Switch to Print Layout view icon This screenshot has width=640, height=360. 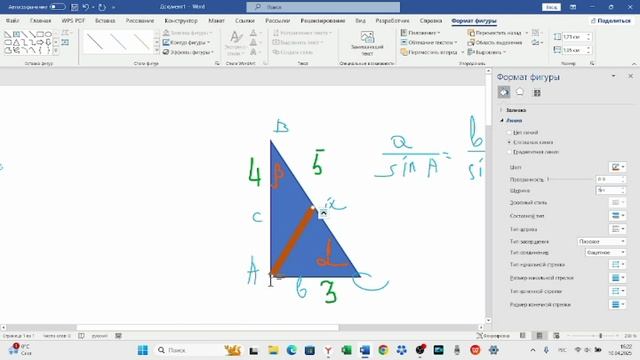point(539,336)
